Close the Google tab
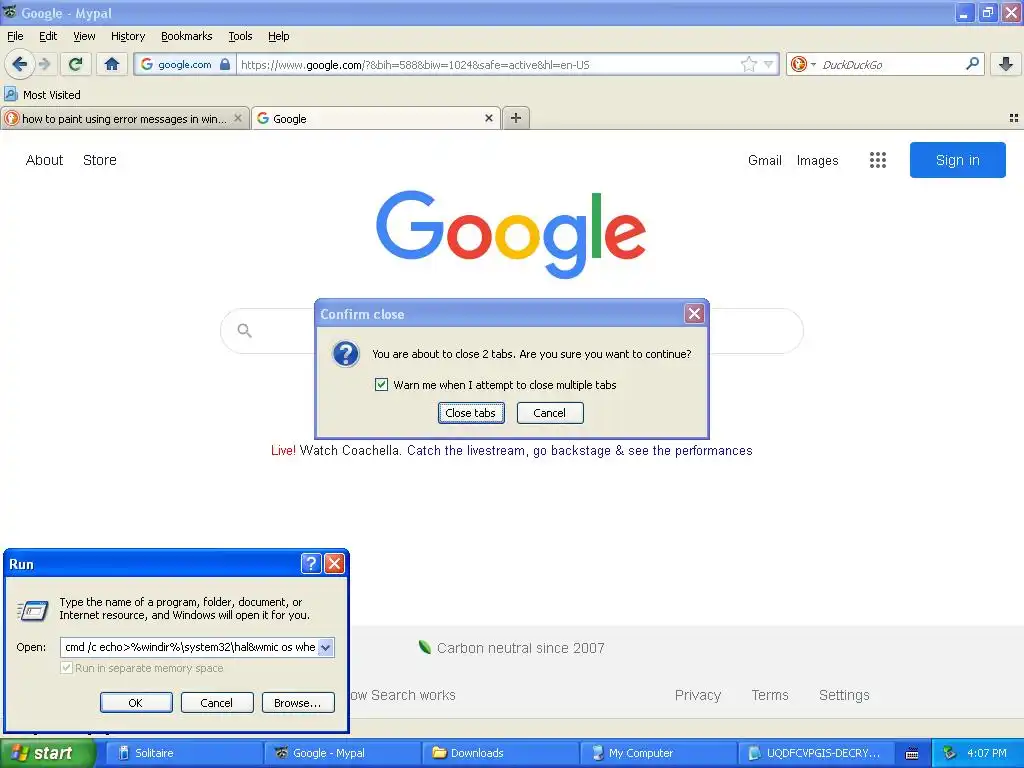The image size is (1024, 768). (x=488, y=118)
